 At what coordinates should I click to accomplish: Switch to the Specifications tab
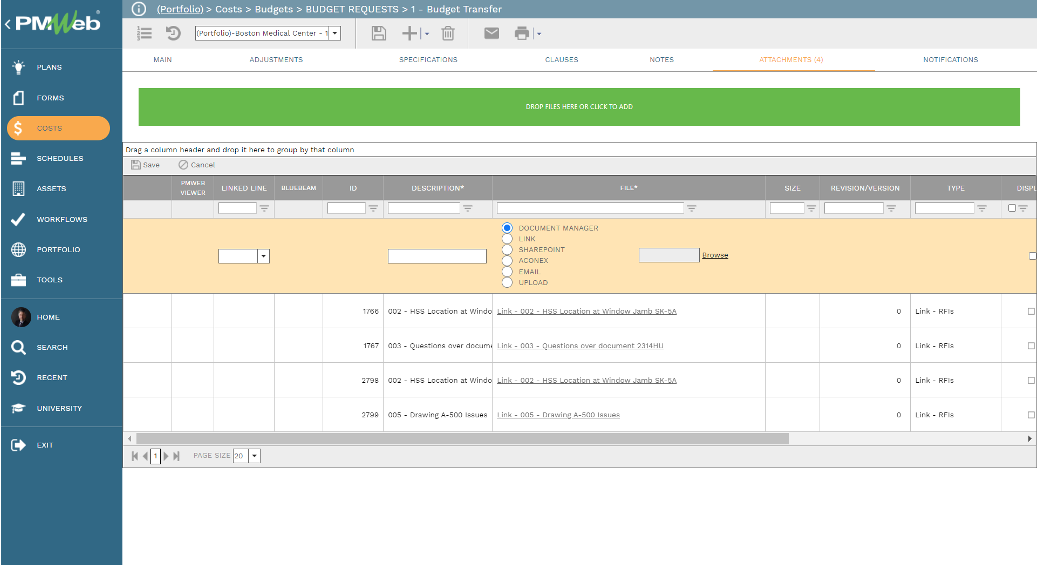[x=428, y=60]
